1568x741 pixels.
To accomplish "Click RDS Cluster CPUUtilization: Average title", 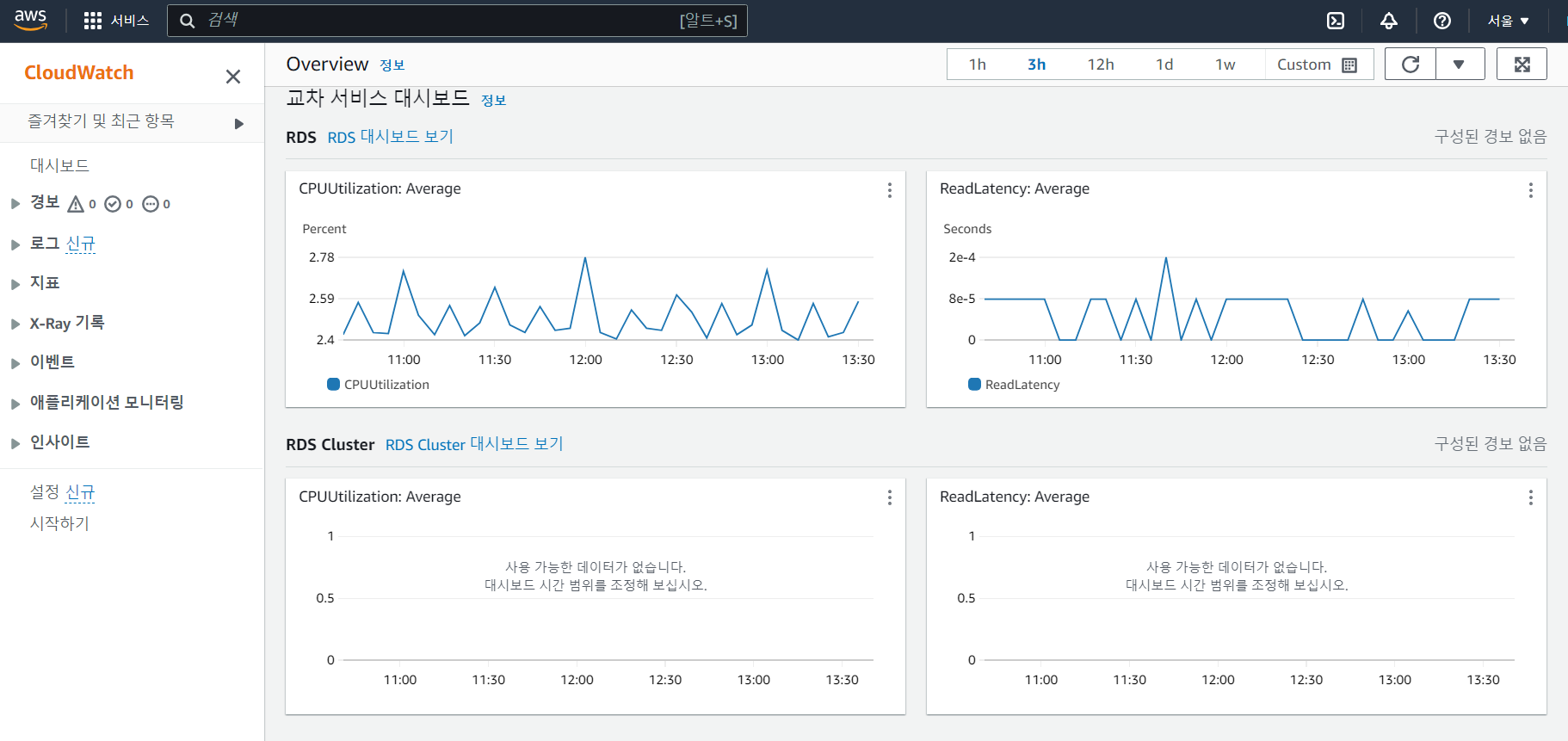I will pyautogui.click(x=380, y=497).
